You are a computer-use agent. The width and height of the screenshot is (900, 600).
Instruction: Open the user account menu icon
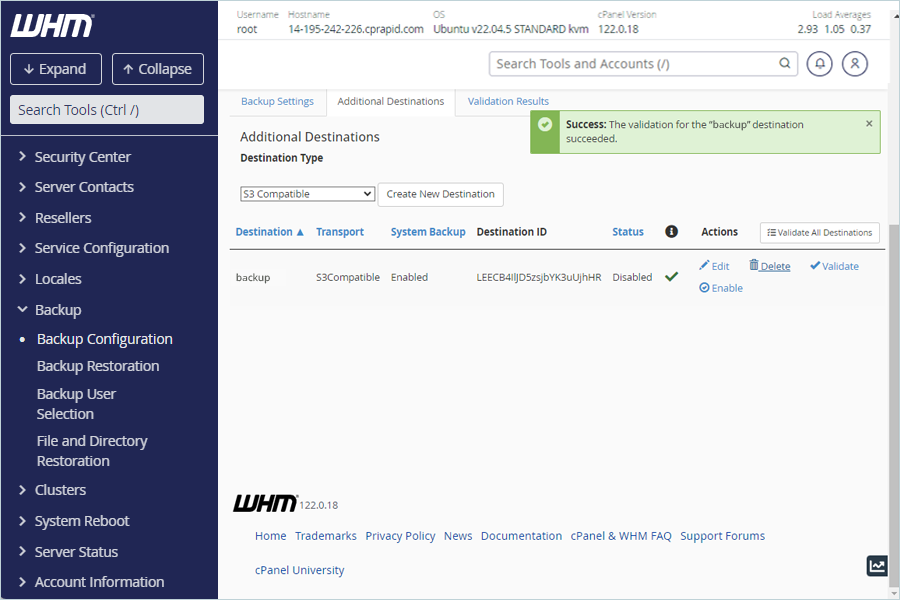click(855, 64)
